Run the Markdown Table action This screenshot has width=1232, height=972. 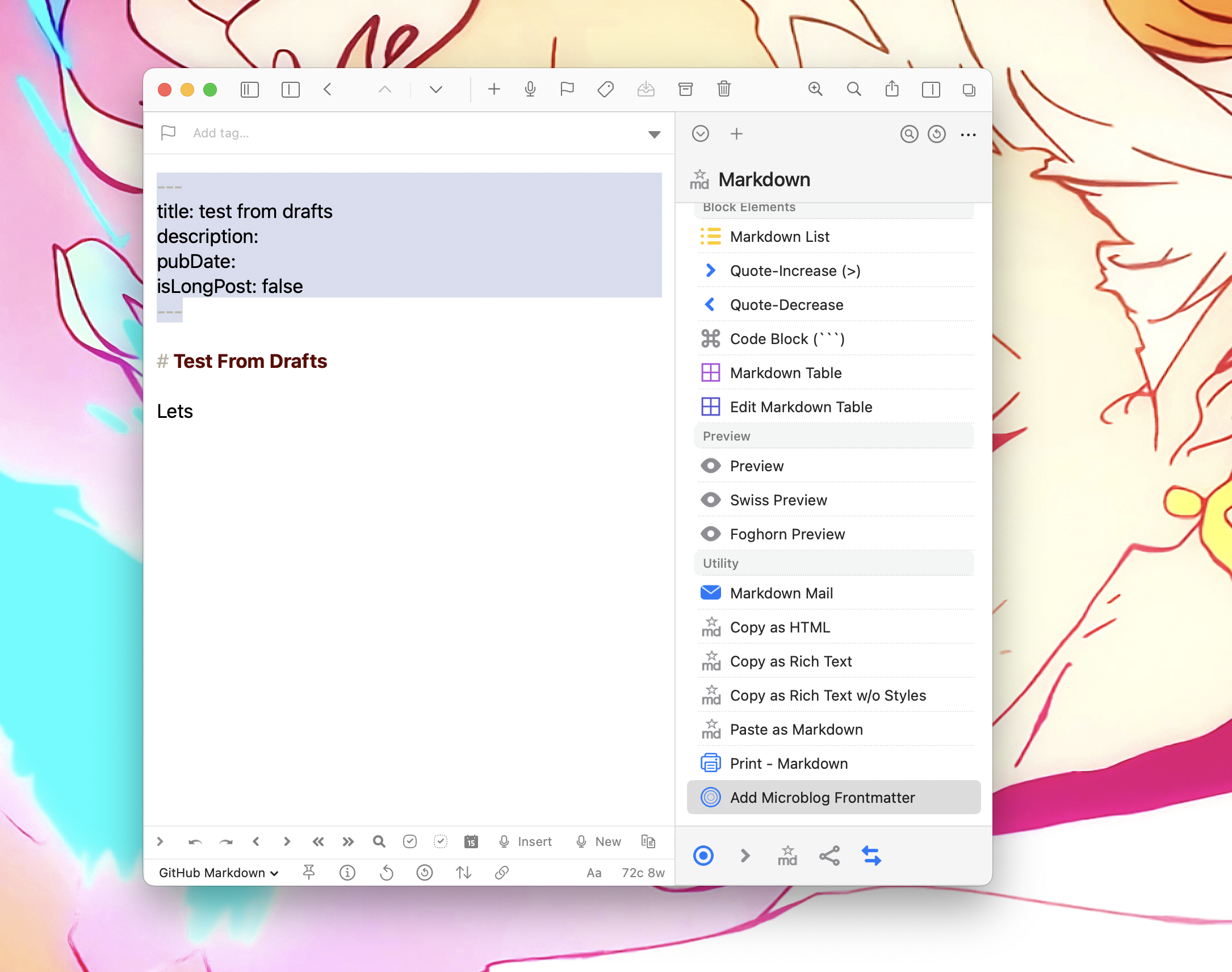click(833, 373)
